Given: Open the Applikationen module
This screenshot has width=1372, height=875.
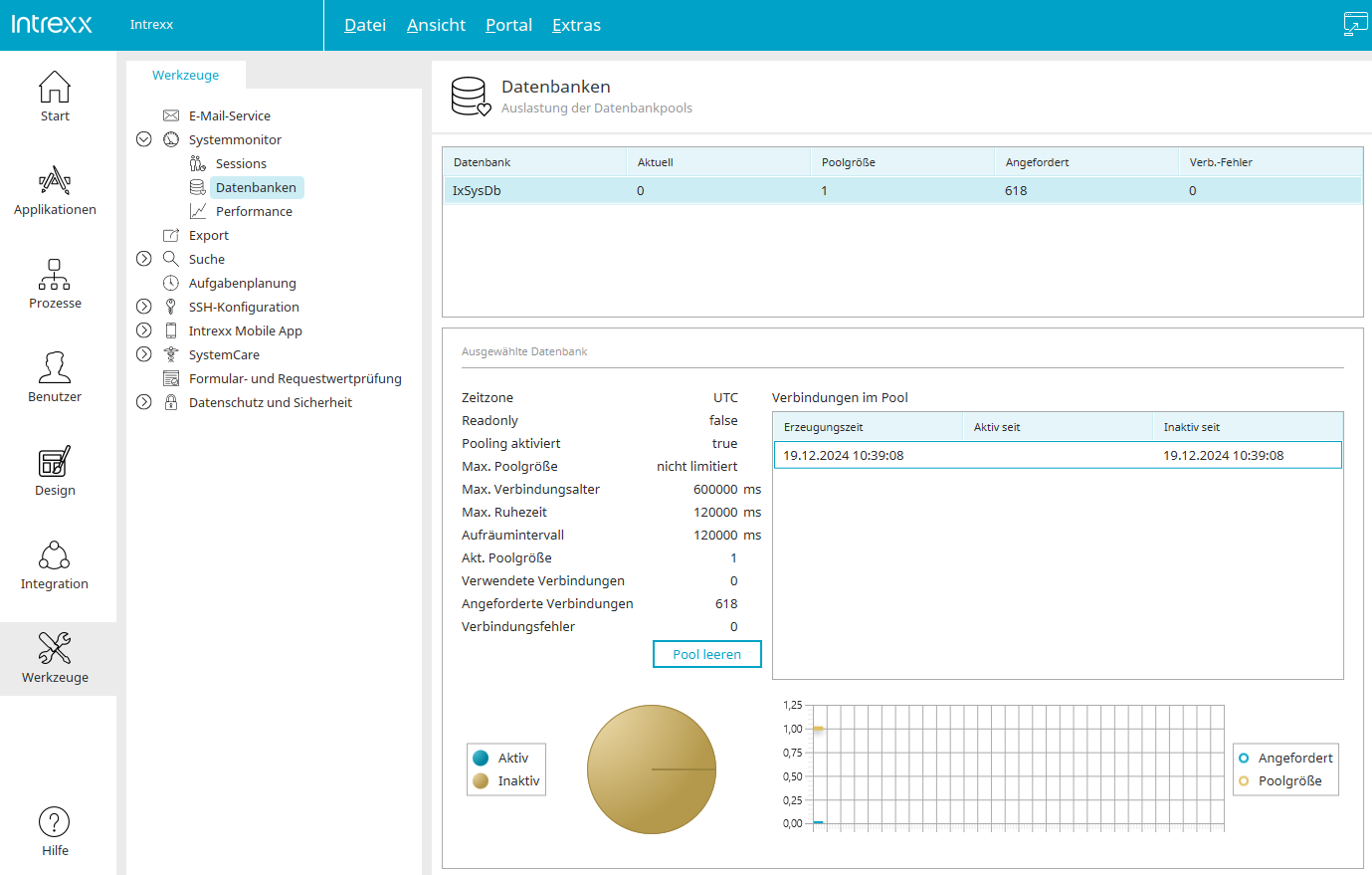Looking at the screenshot, I should [x=55, y=190].
